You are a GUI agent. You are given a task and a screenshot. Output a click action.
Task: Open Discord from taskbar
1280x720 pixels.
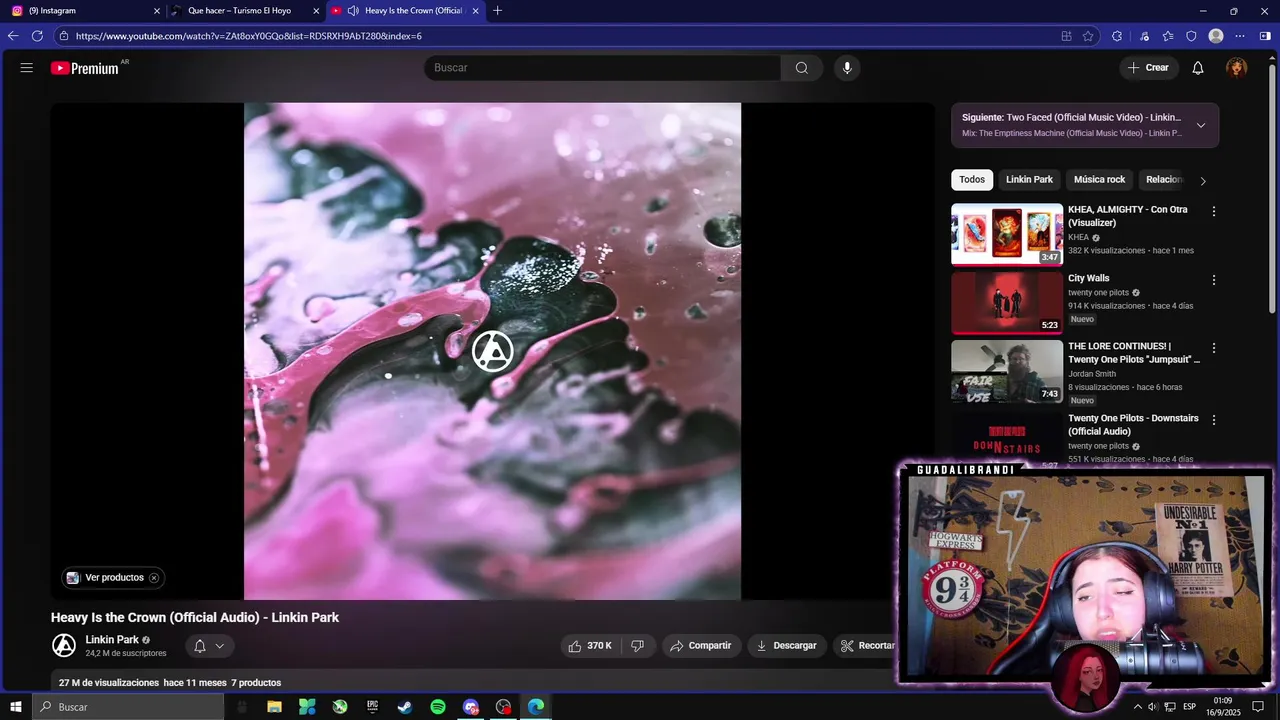[x=471, y=707]
